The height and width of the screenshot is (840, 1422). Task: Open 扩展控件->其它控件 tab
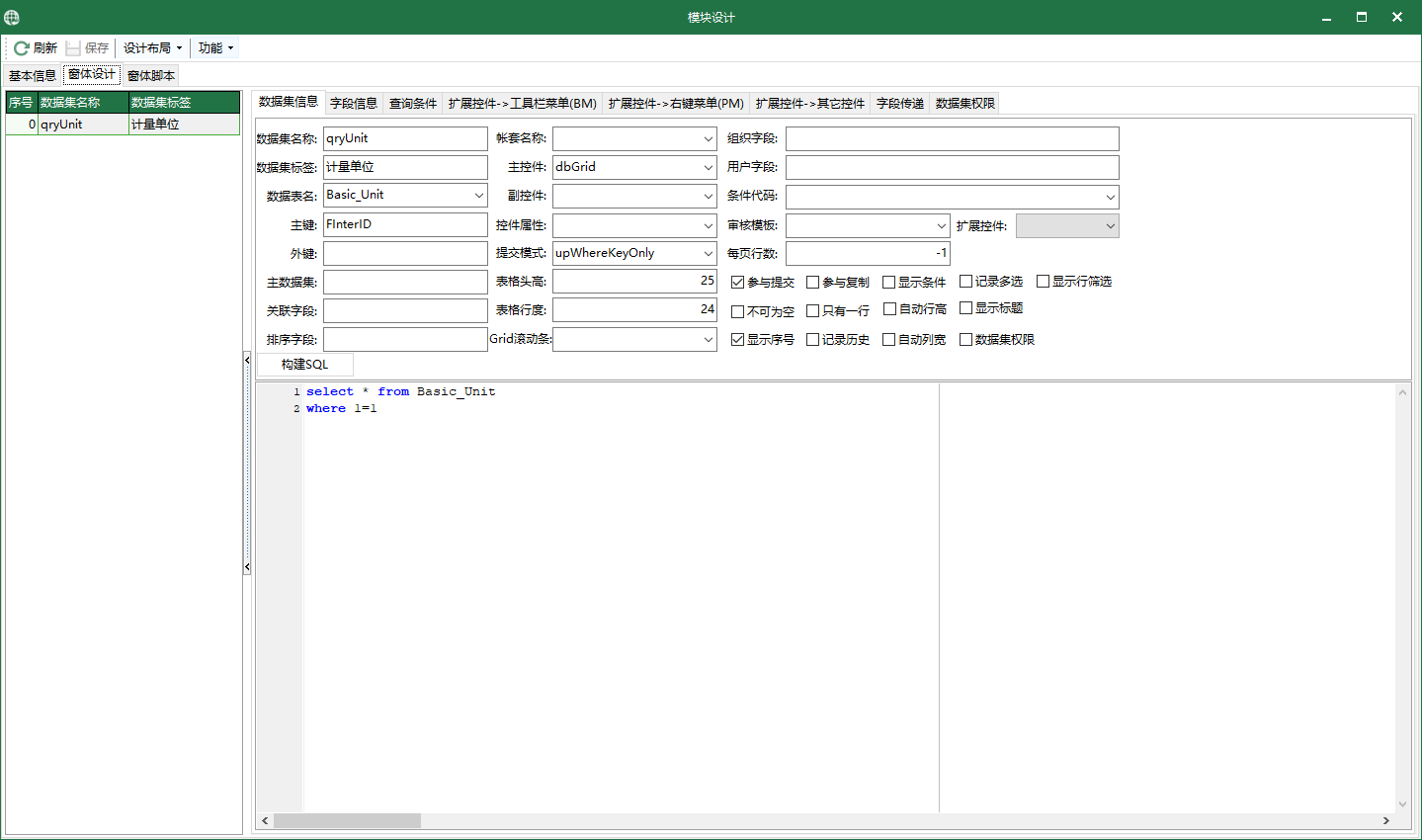tap(810, 103)
